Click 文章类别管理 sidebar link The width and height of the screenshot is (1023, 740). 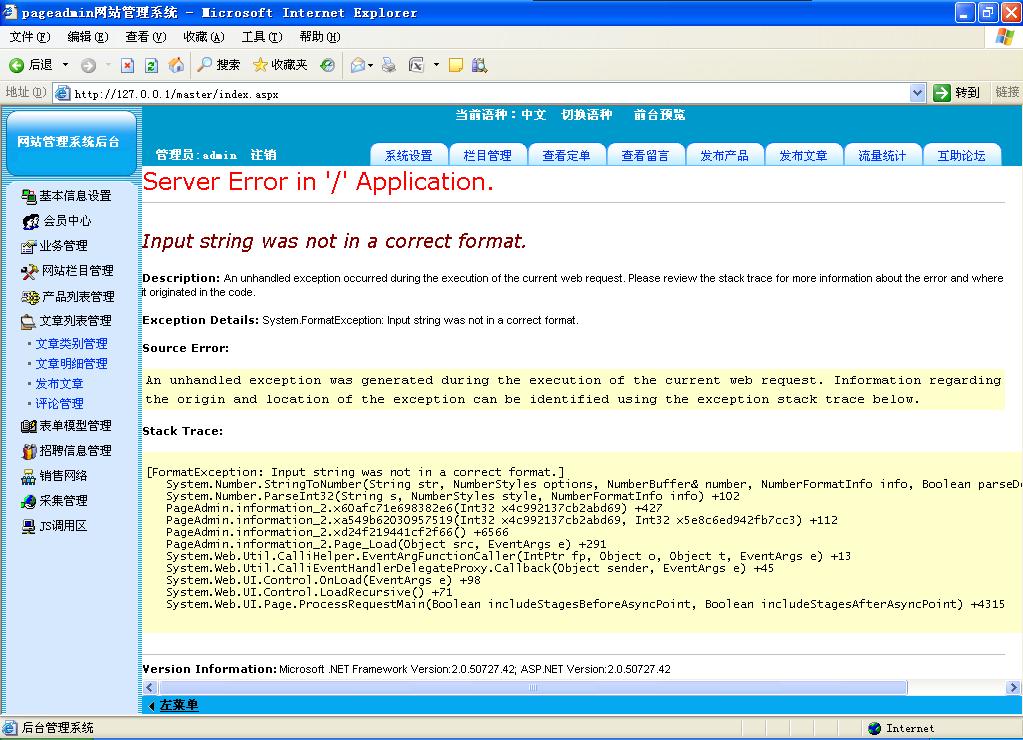71,344
